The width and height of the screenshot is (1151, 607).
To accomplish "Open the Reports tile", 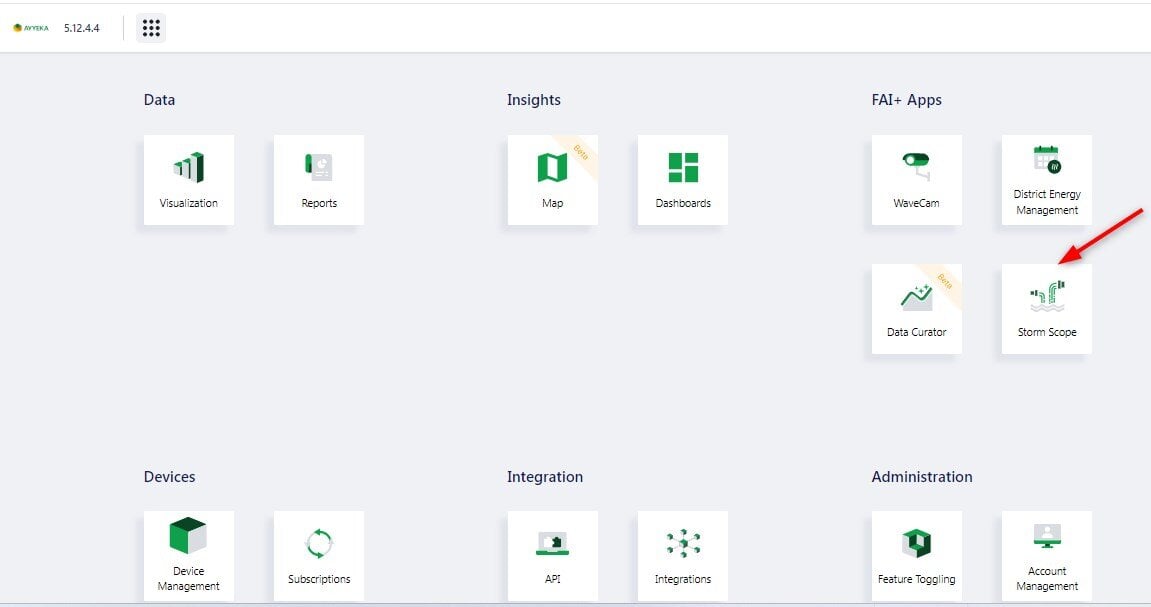I will click(x=319, y=180).
